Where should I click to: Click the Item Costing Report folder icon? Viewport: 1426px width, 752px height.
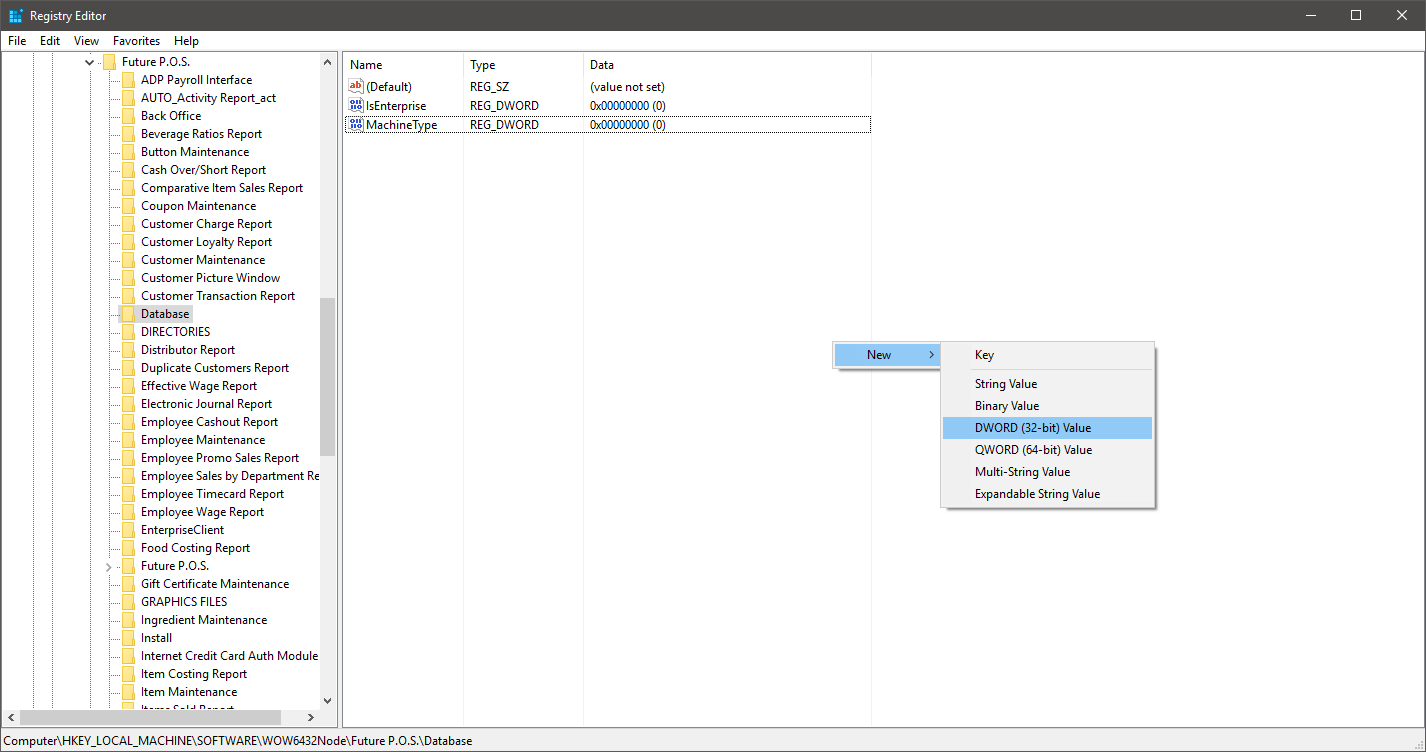128,674
